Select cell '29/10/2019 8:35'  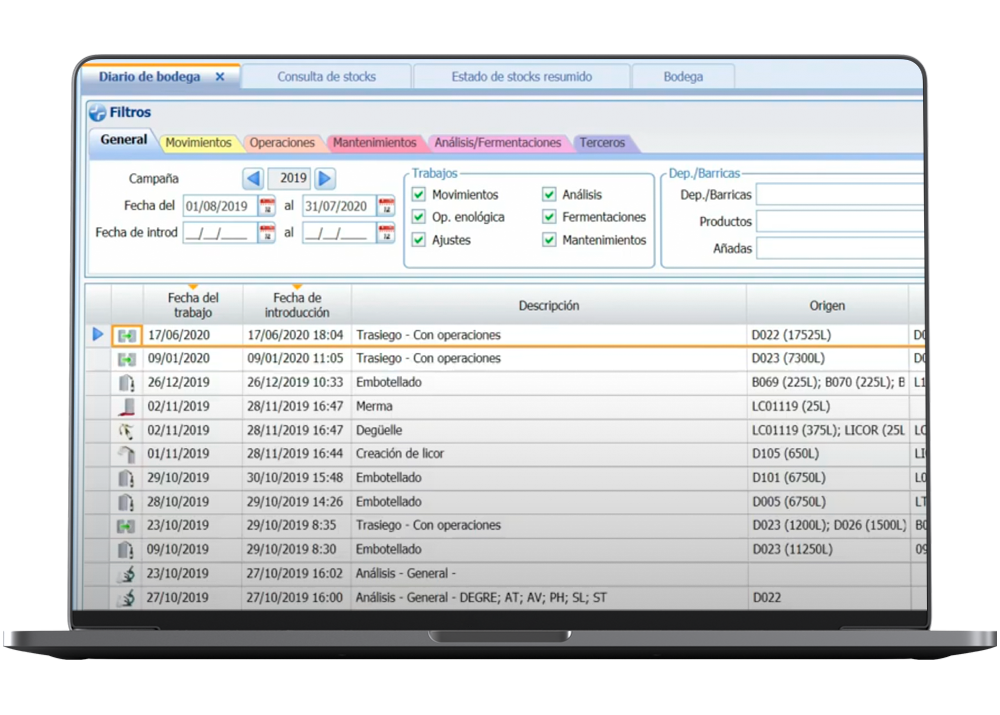coord(296,525)
